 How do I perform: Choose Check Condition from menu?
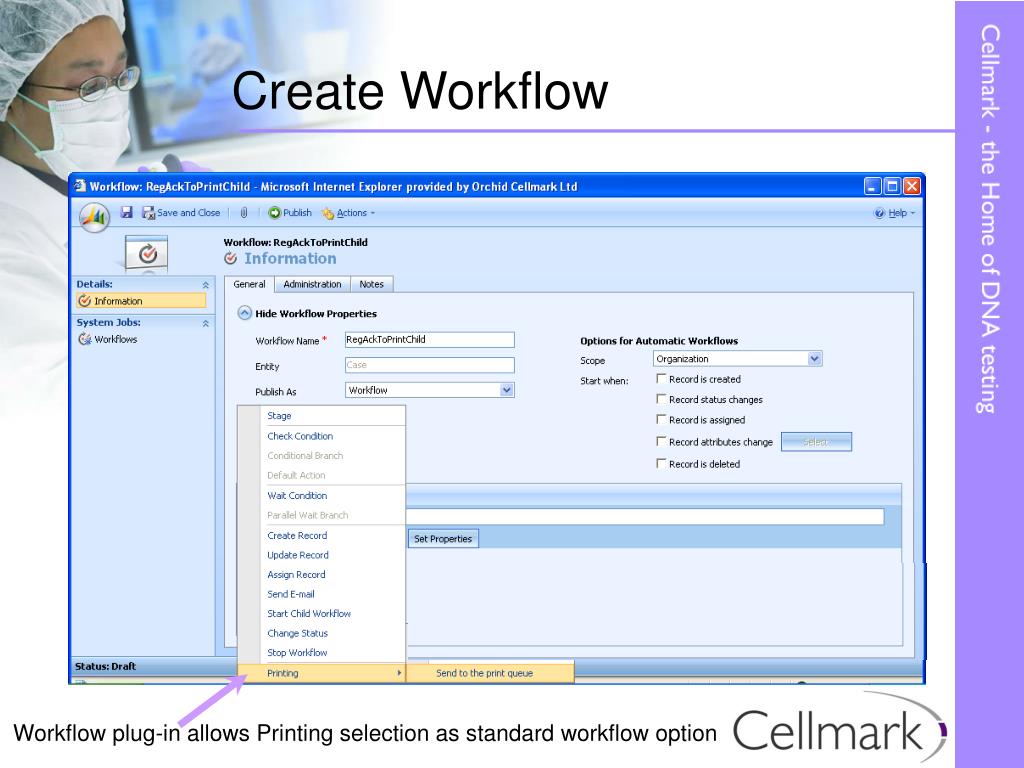coord(333,436)
